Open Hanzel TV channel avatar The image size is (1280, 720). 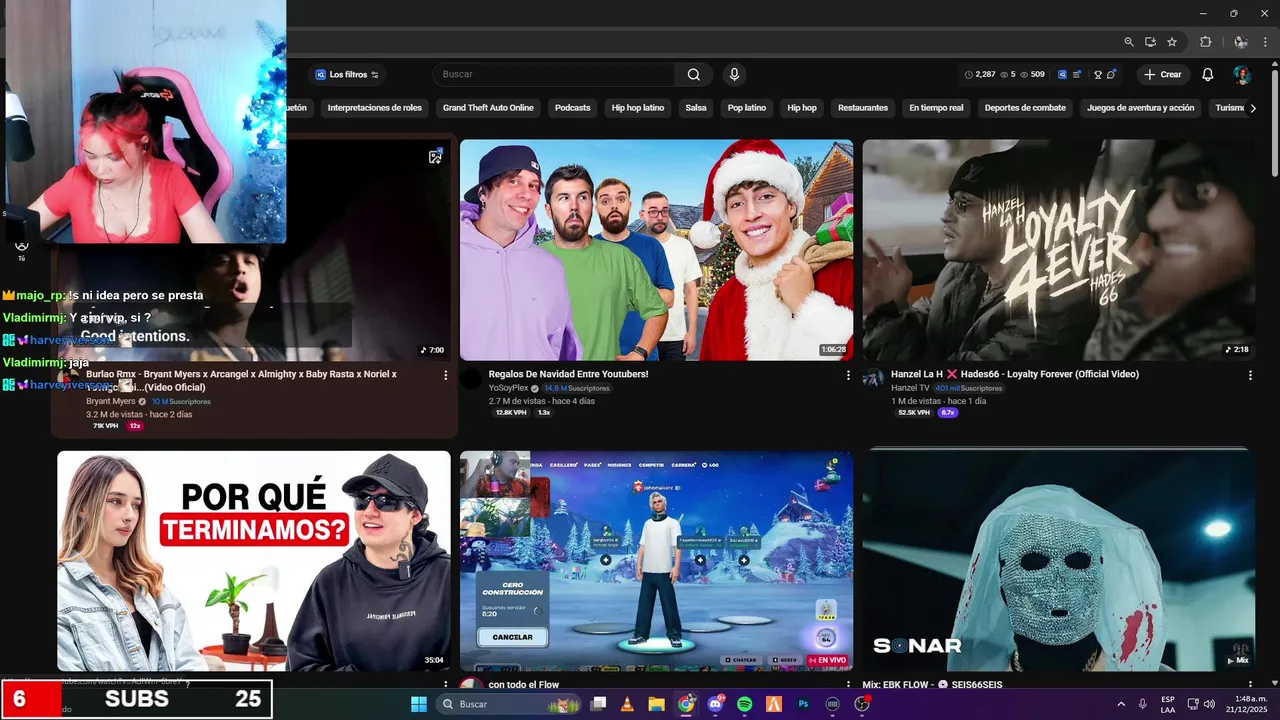[873, 377]
